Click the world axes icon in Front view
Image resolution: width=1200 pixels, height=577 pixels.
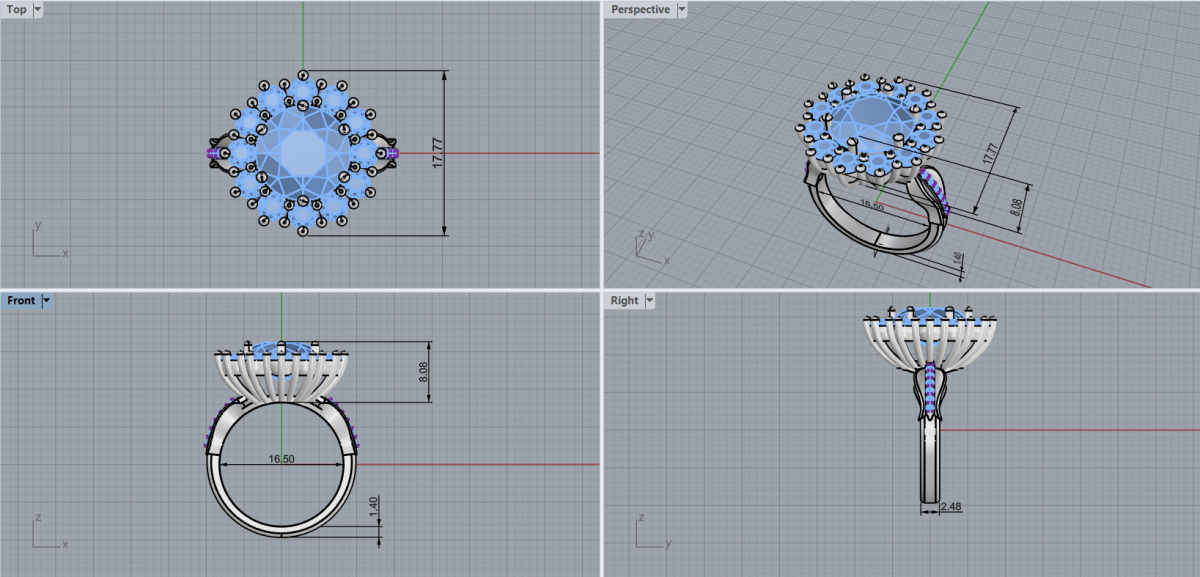(48, 531)
